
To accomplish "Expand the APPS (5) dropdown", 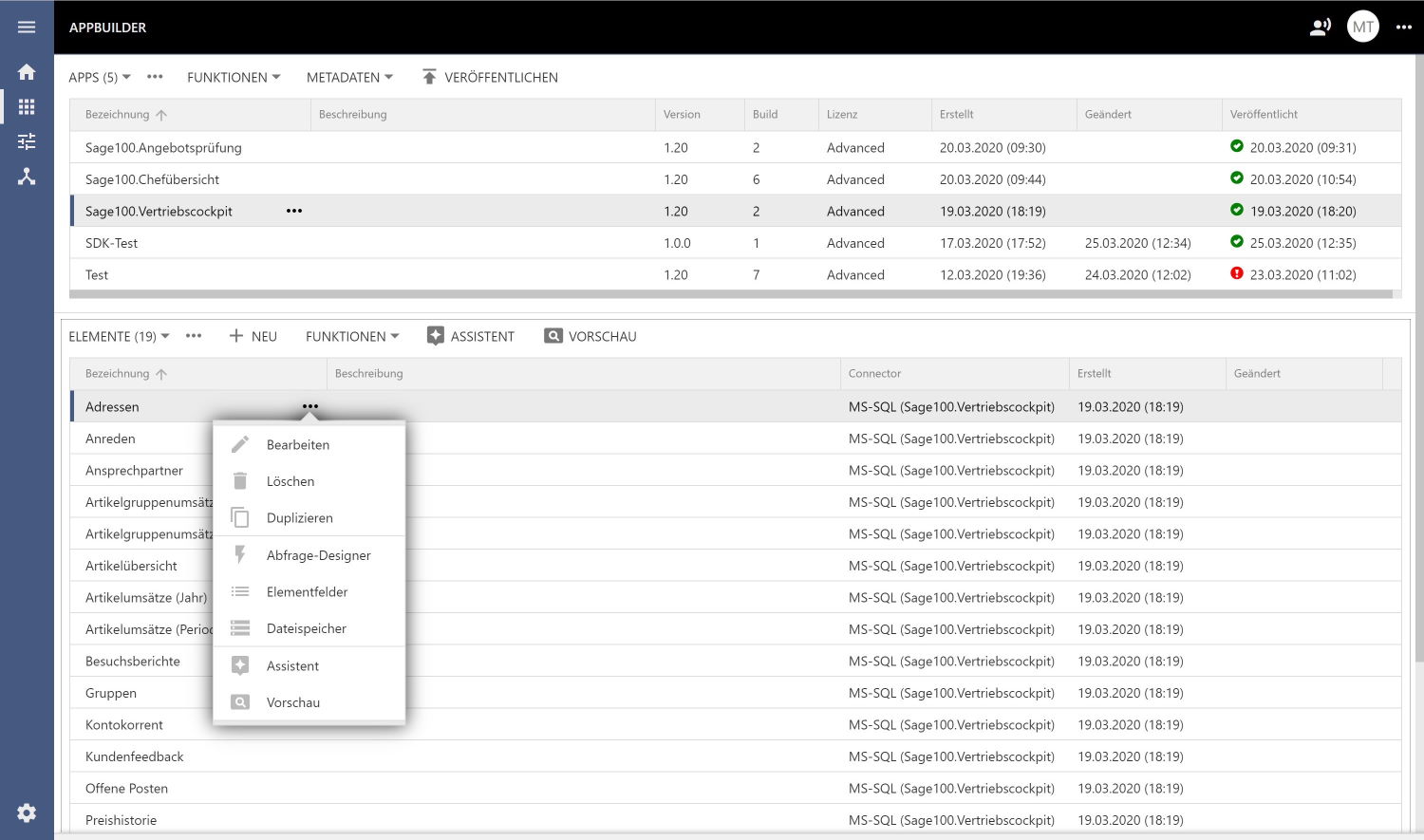I will [100, 78].
